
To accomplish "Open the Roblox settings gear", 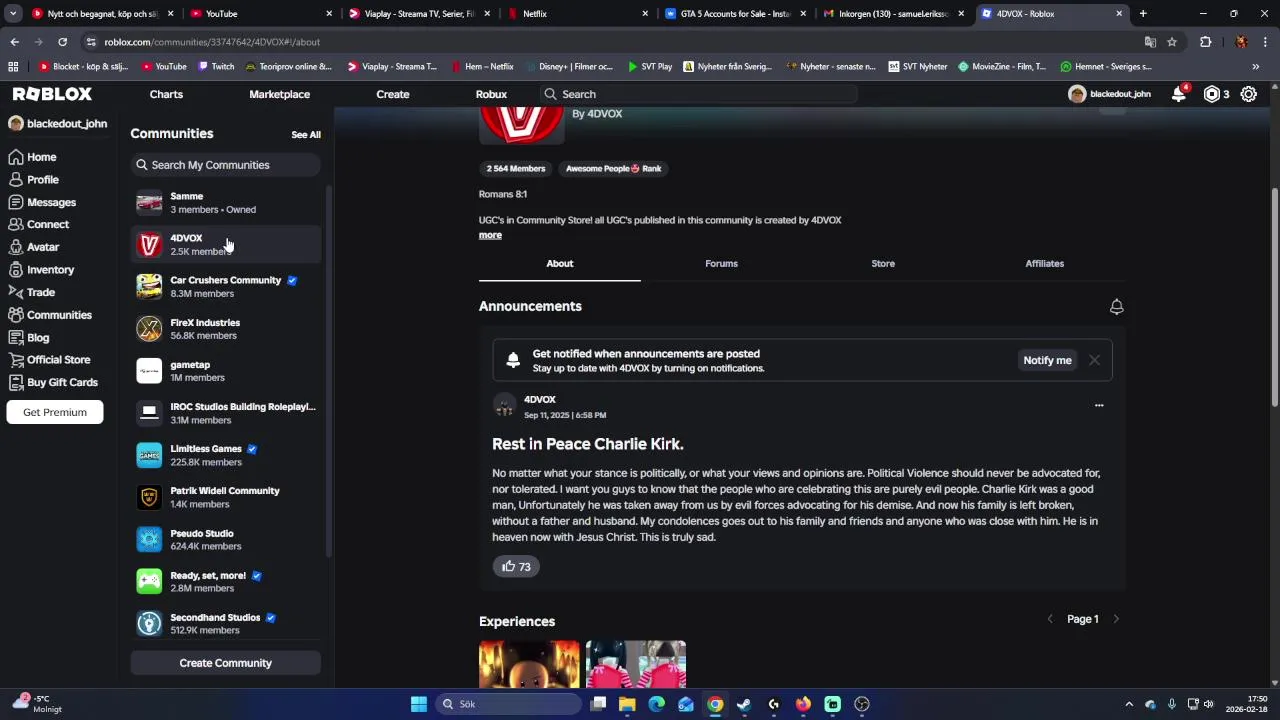I will [1249, 94].
